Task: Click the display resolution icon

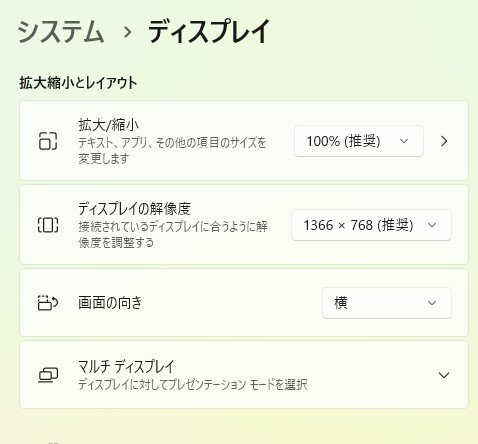Action: (x=48, y=225)
